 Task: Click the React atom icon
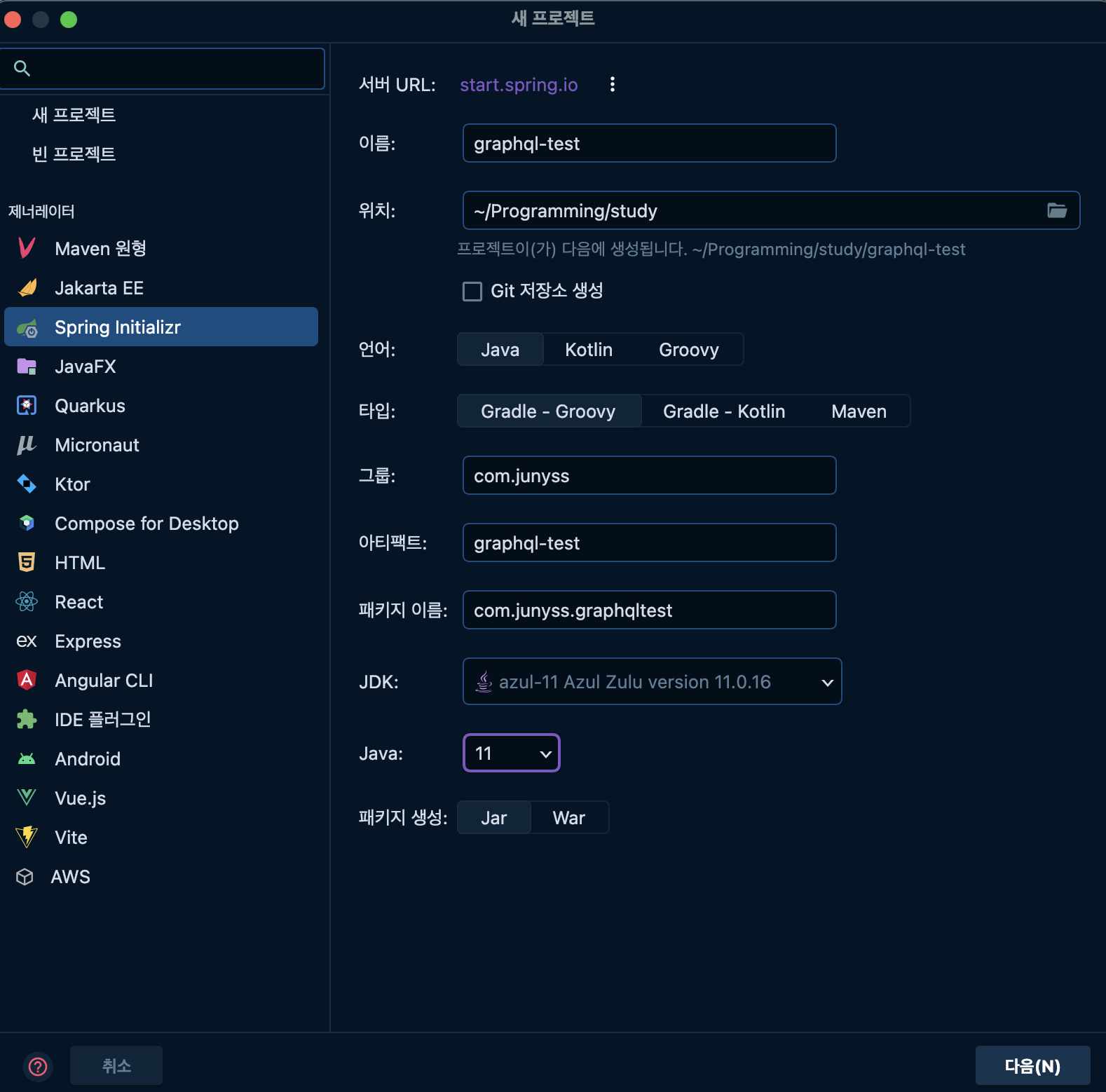[x=27, y=601]
